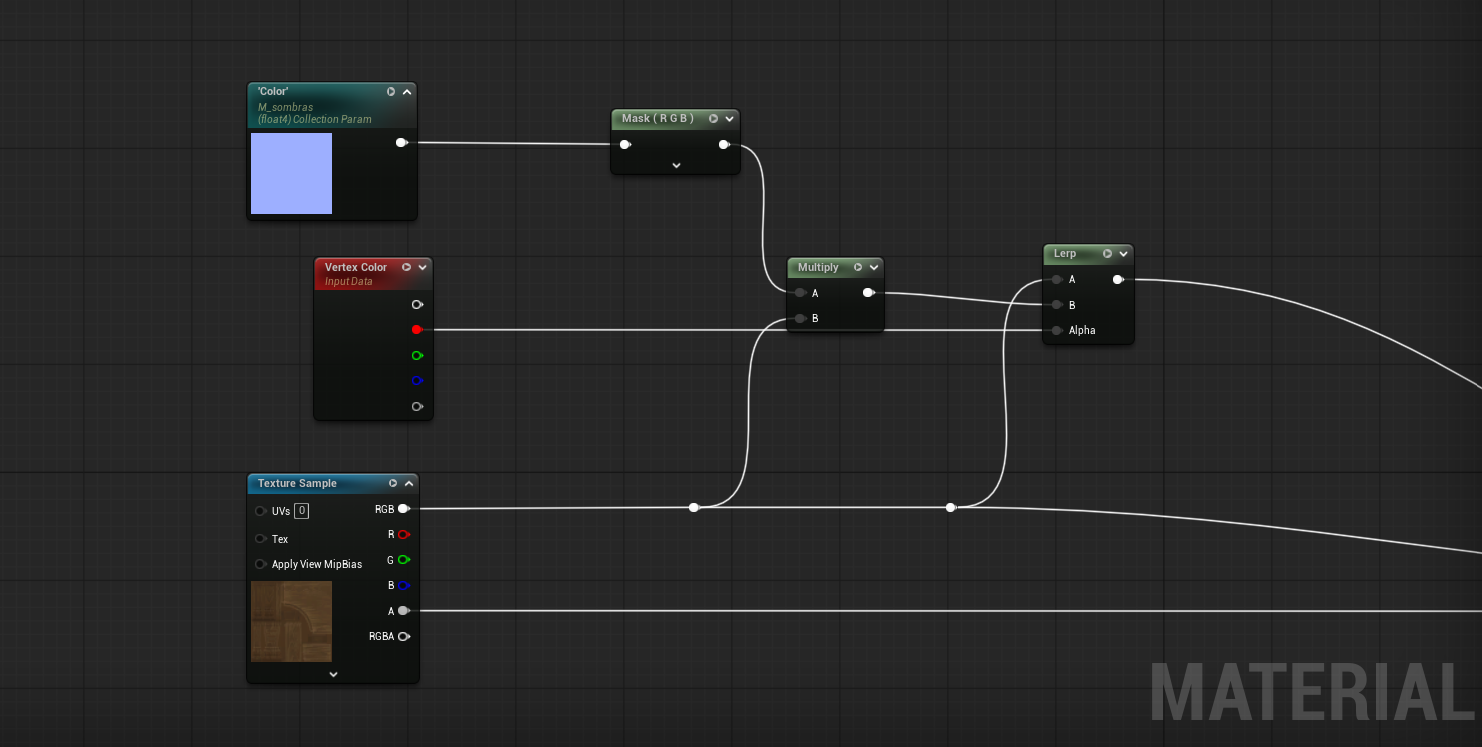Click the Mask (R G B) output pin
The image size is (1482, 747).
724,145
